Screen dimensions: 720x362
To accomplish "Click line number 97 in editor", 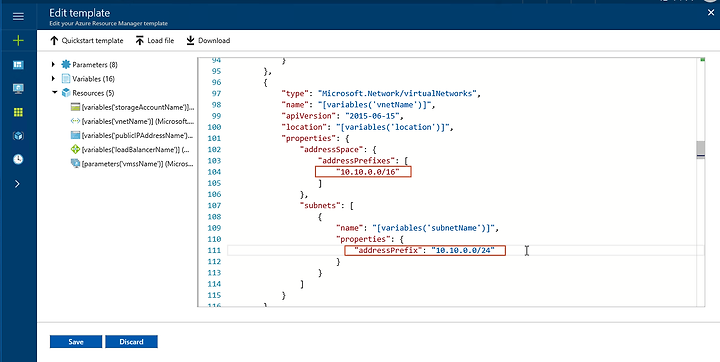I will click(216, 93).
